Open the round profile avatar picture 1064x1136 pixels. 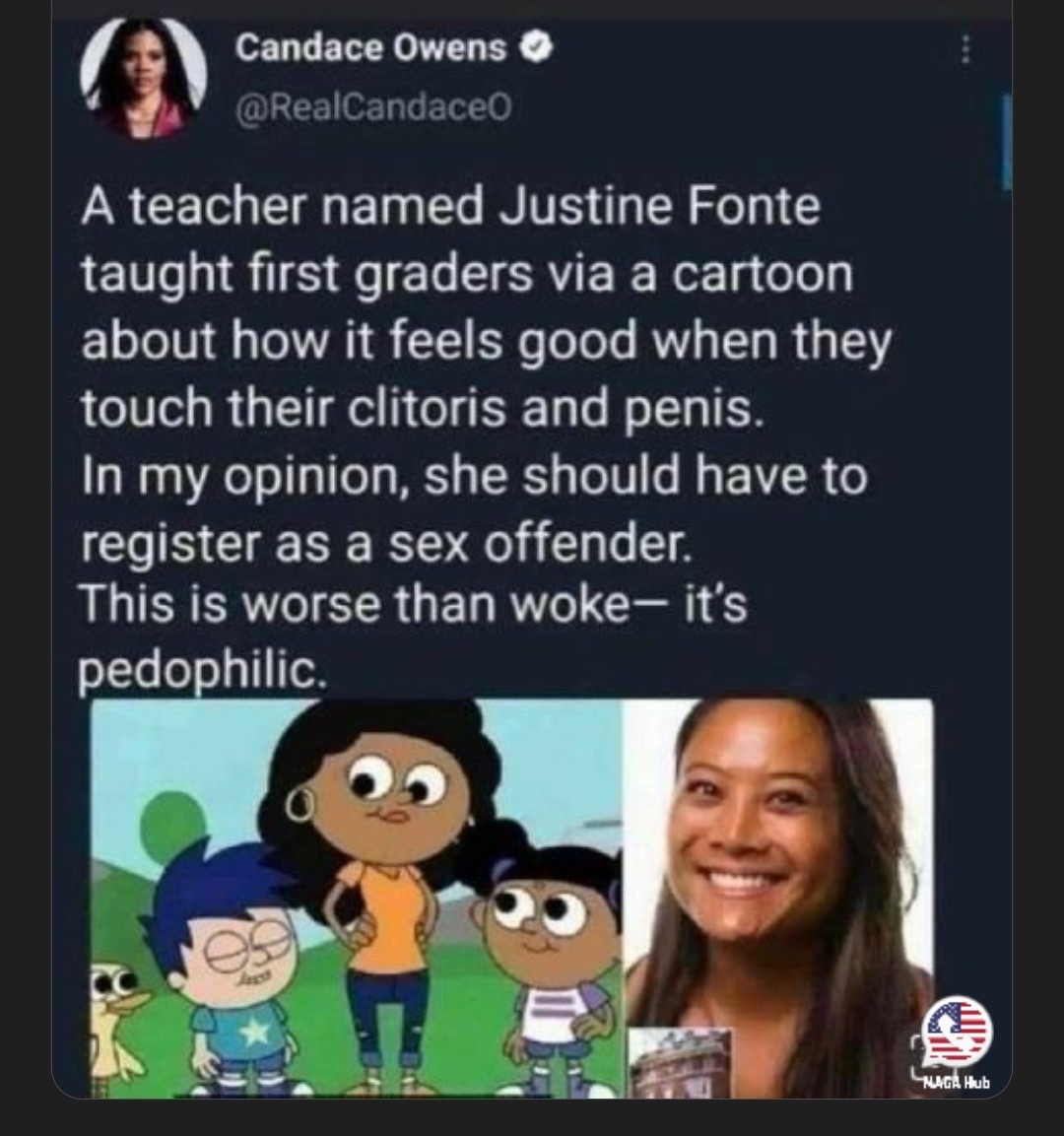pos(145,77)
